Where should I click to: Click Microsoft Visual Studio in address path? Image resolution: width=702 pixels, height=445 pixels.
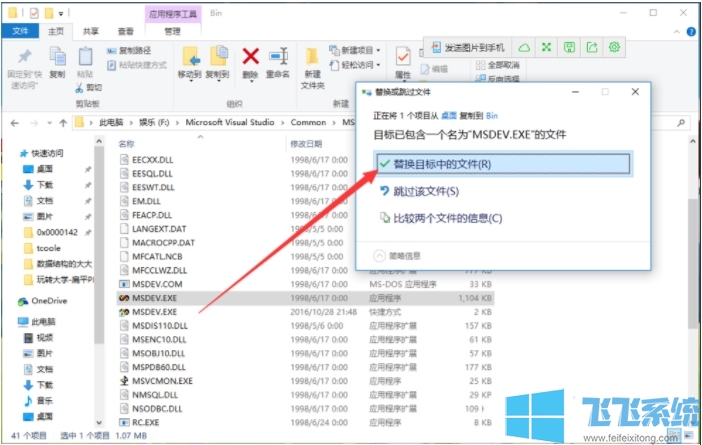tap(230, 122)
